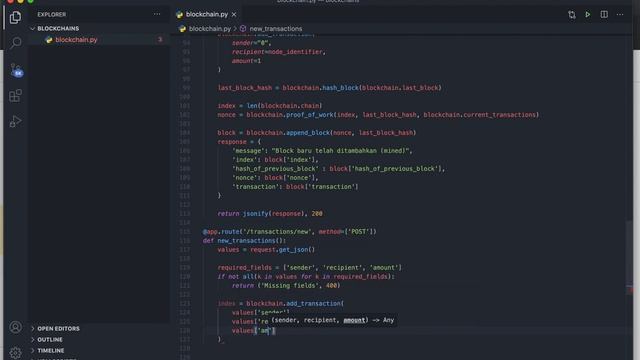Click the 'last_block_hash = blockchain.hash_block' line

[x=329, y=88]
